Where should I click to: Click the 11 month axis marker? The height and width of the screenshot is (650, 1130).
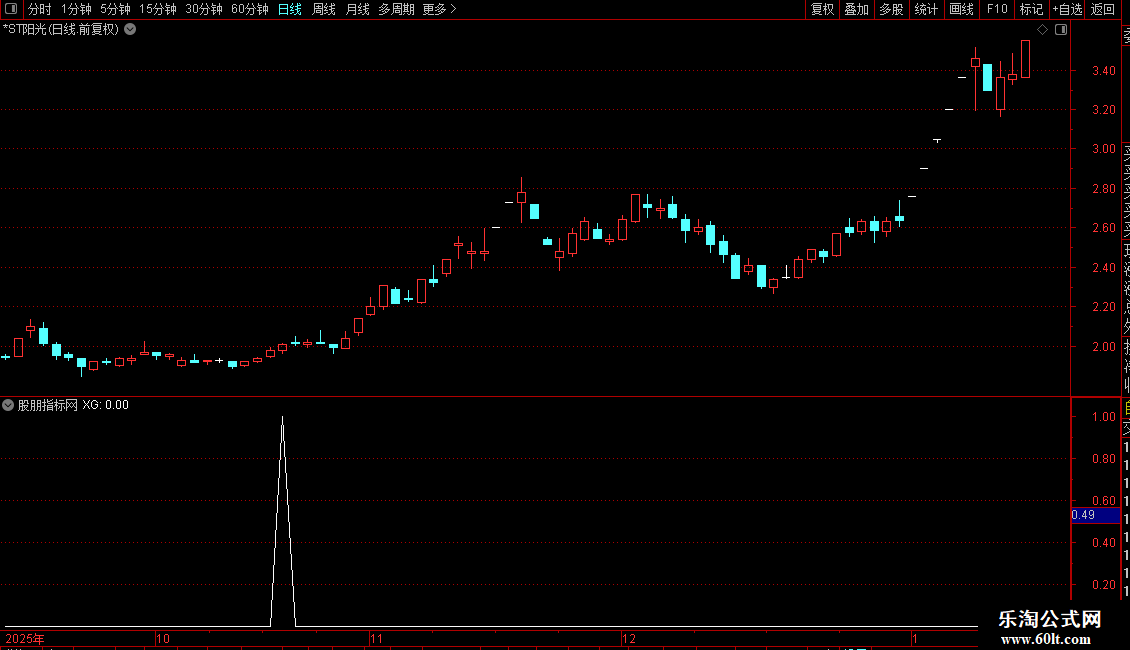(376, 638)
